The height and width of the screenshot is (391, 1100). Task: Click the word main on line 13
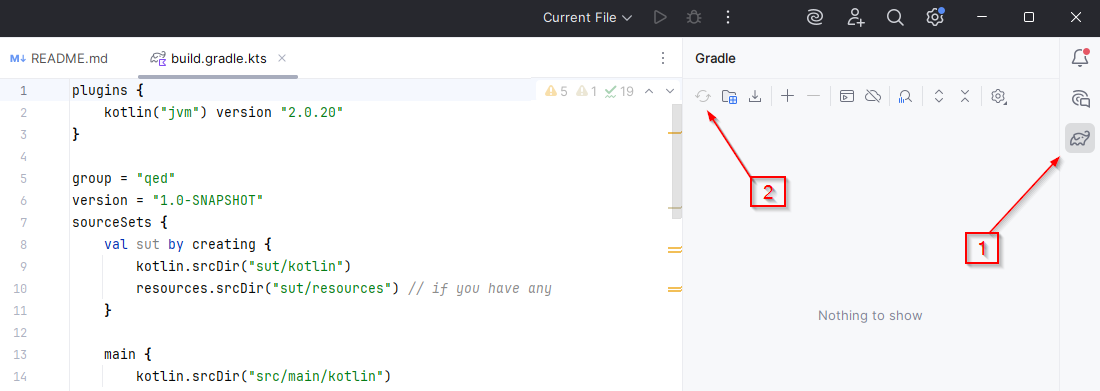pos(119,354)
